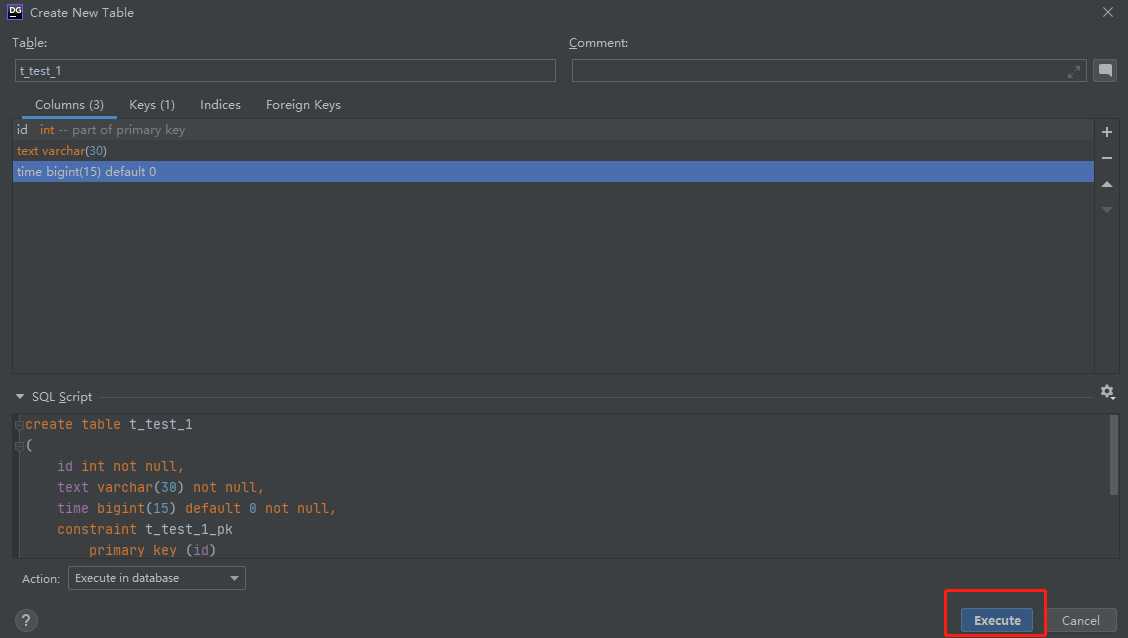Click the Comment: field label
This screenshot has height=638, width=1128.
tap(599, 42)
